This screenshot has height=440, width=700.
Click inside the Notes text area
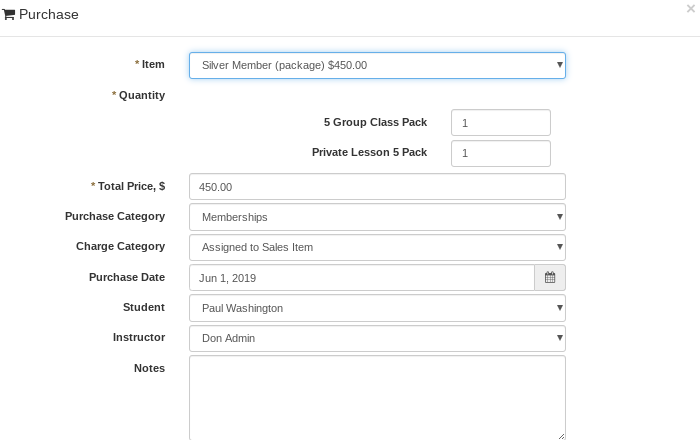pyautogui.click(x=377, y=397)
